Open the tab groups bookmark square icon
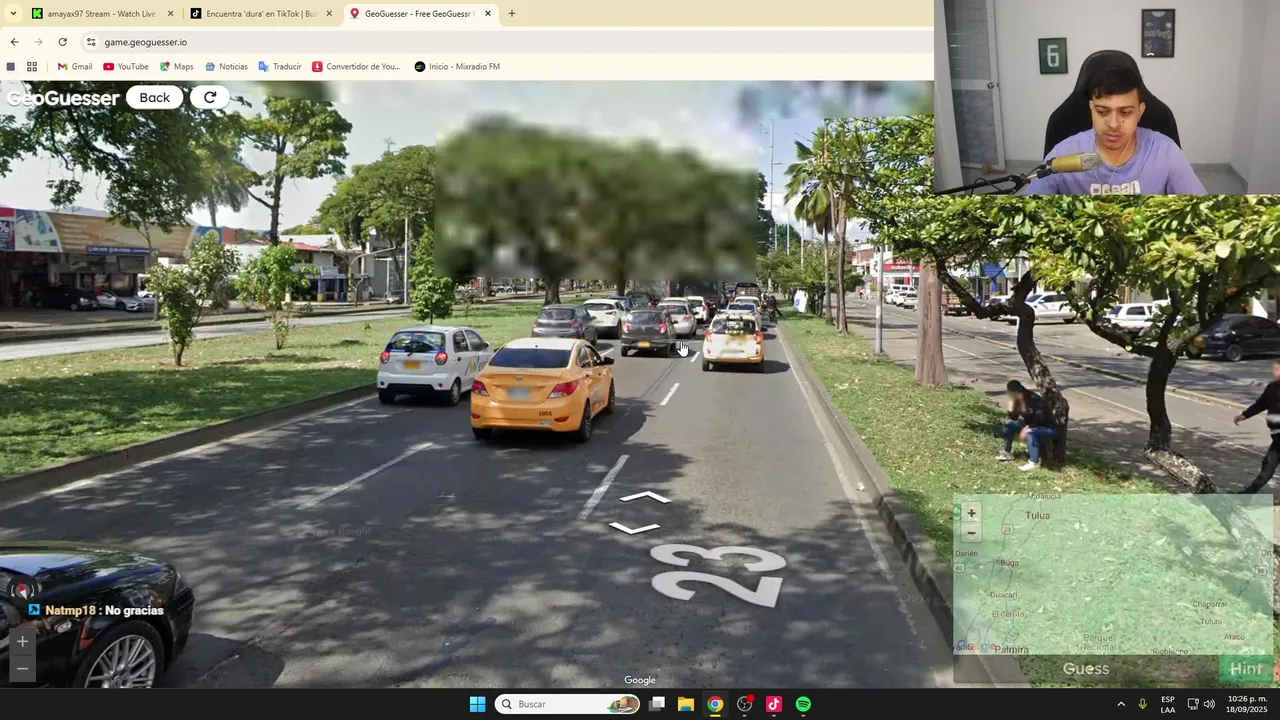1280x720 pixels. pos(11,67)
